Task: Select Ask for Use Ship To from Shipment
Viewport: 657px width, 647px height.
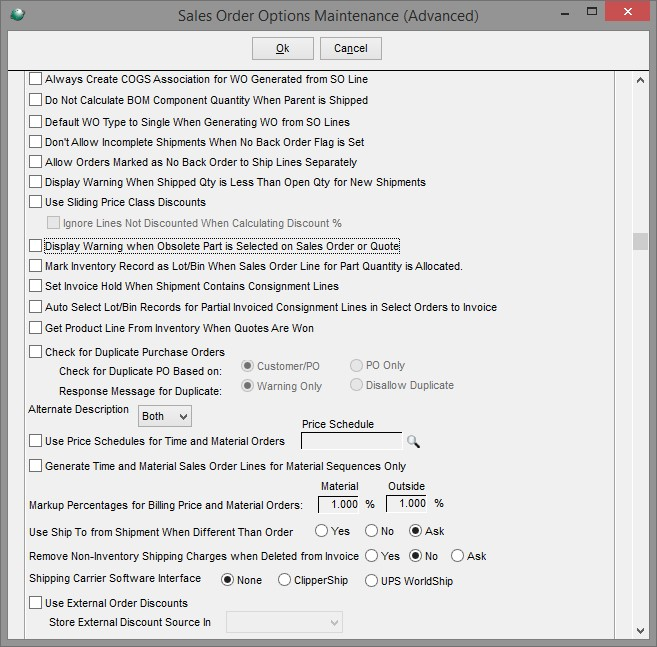Action: pyautogui.click(x=415, y=531)
